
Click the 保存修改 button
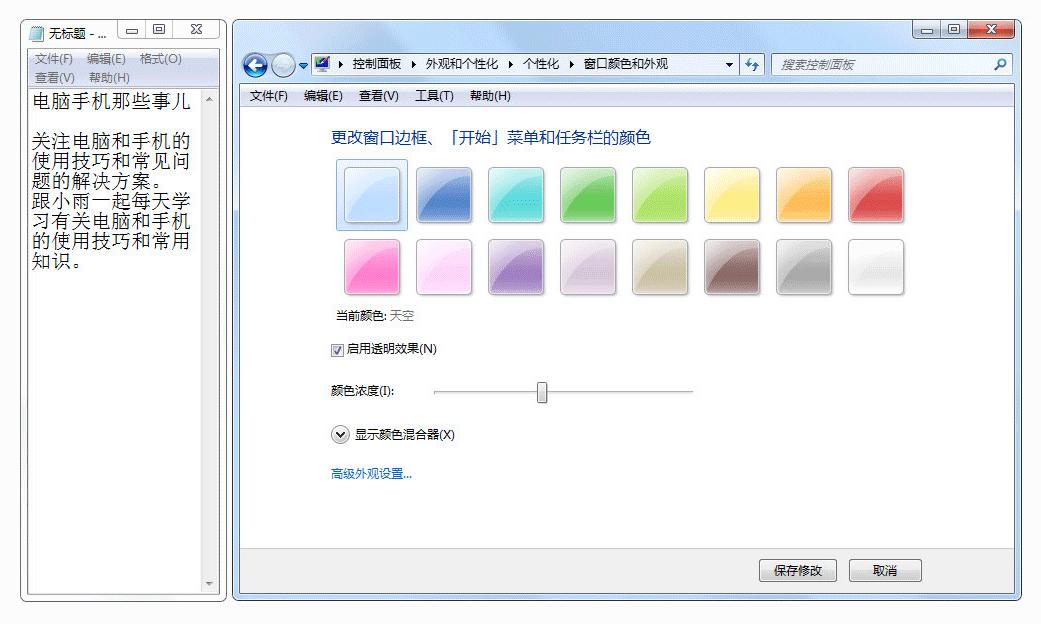(x=796, y=570)
